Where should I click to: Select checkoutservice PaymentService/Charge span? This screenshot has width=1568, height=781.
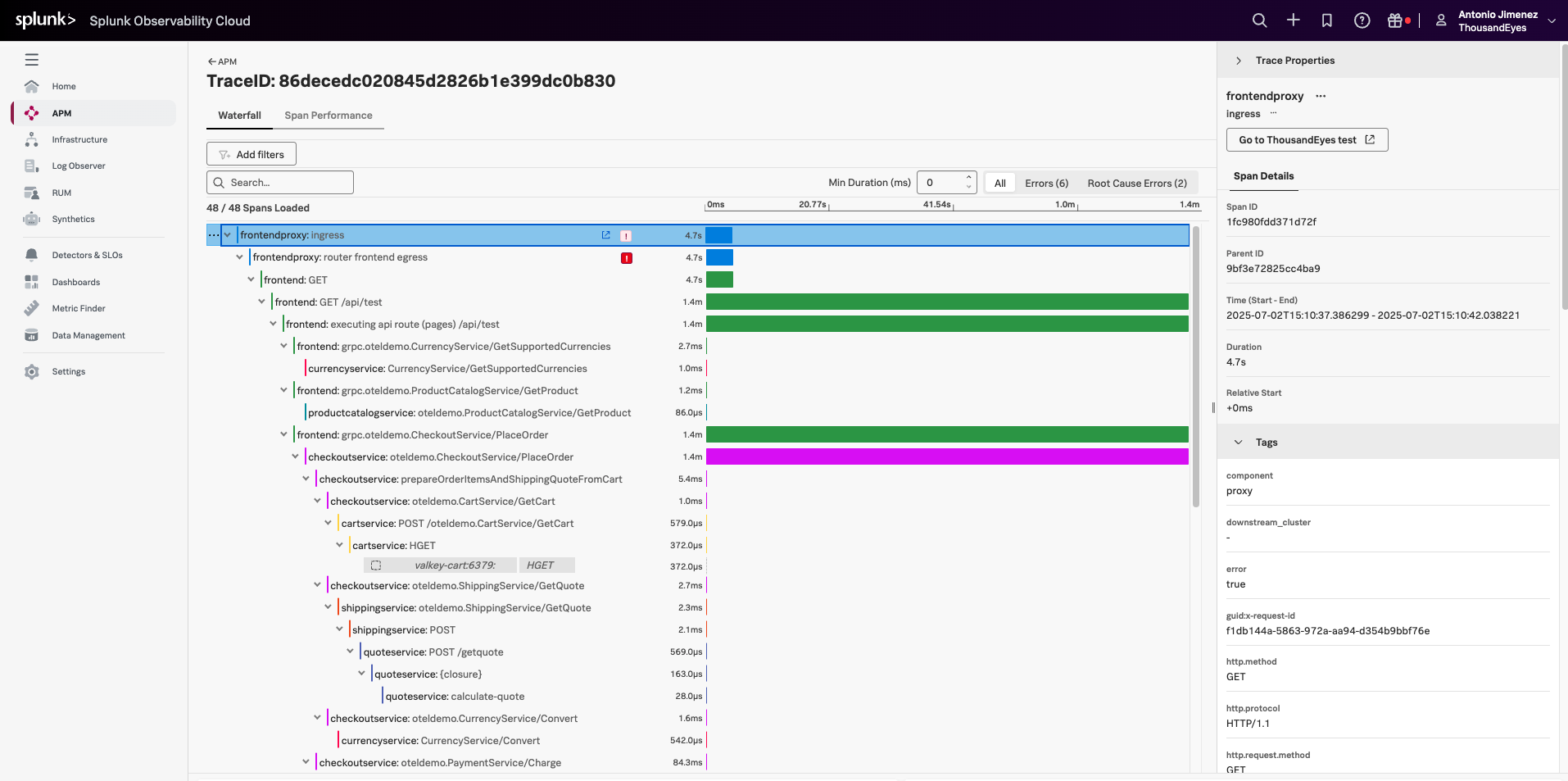pos(440,763)
